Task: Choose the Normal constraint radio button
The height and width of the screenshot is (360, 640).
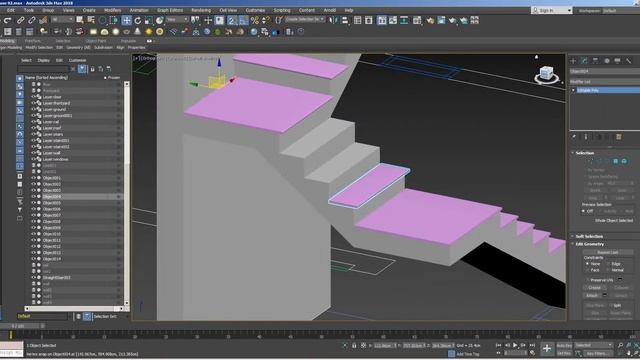Action: click(608, 270)
